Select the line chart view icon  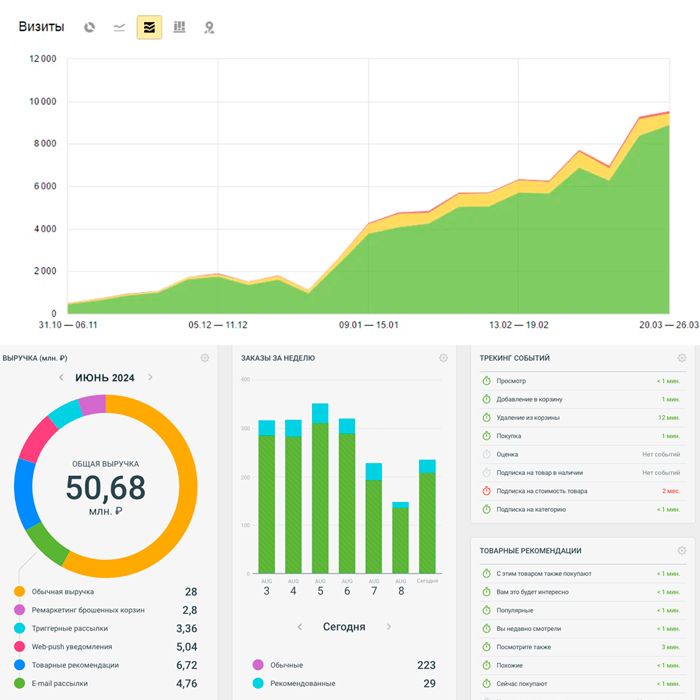click(119, 27)
